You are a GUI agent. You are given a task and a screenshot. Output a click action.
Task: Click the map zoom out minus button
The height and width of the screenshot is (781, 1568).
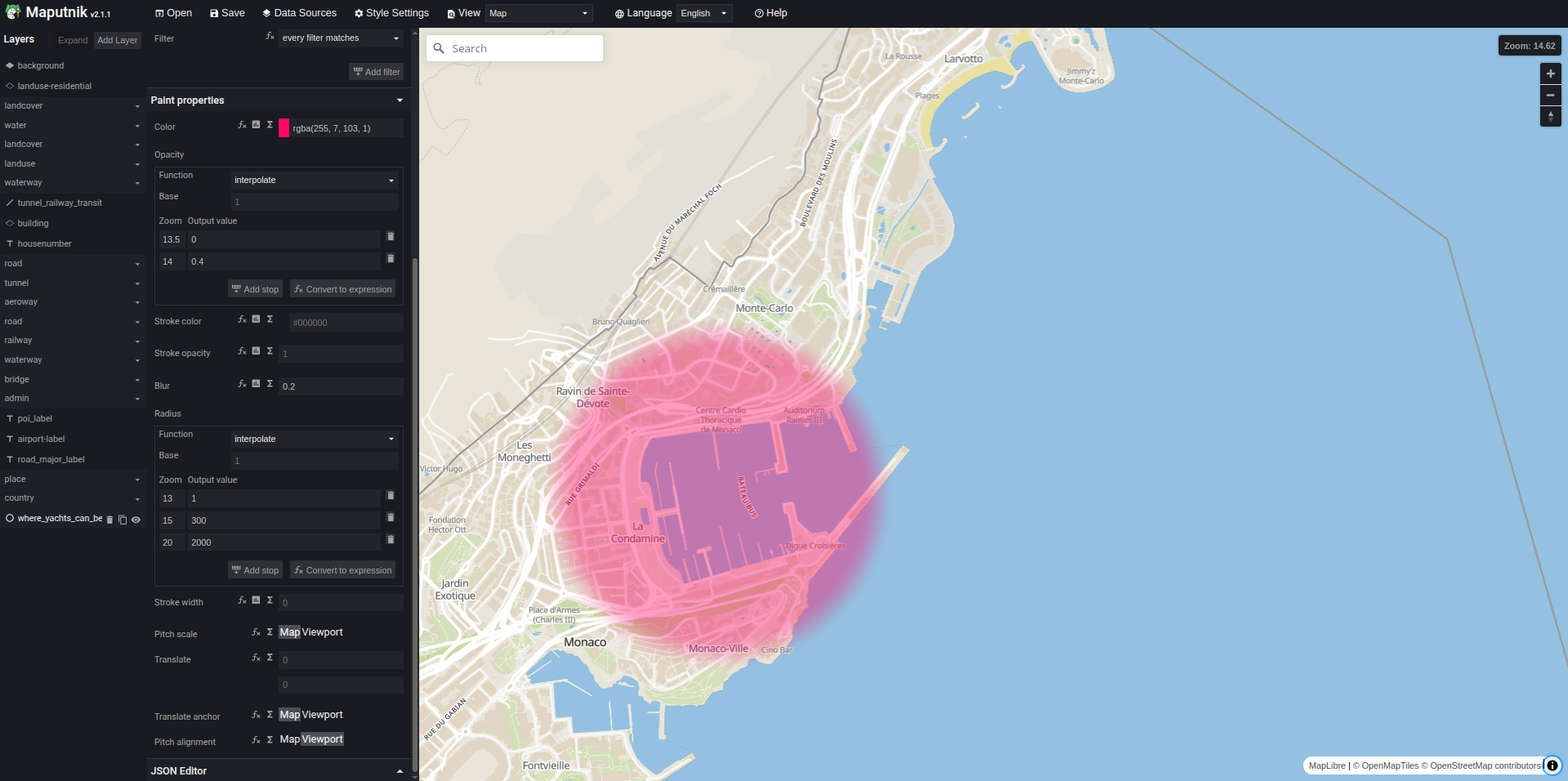(x=1550, y=96)
